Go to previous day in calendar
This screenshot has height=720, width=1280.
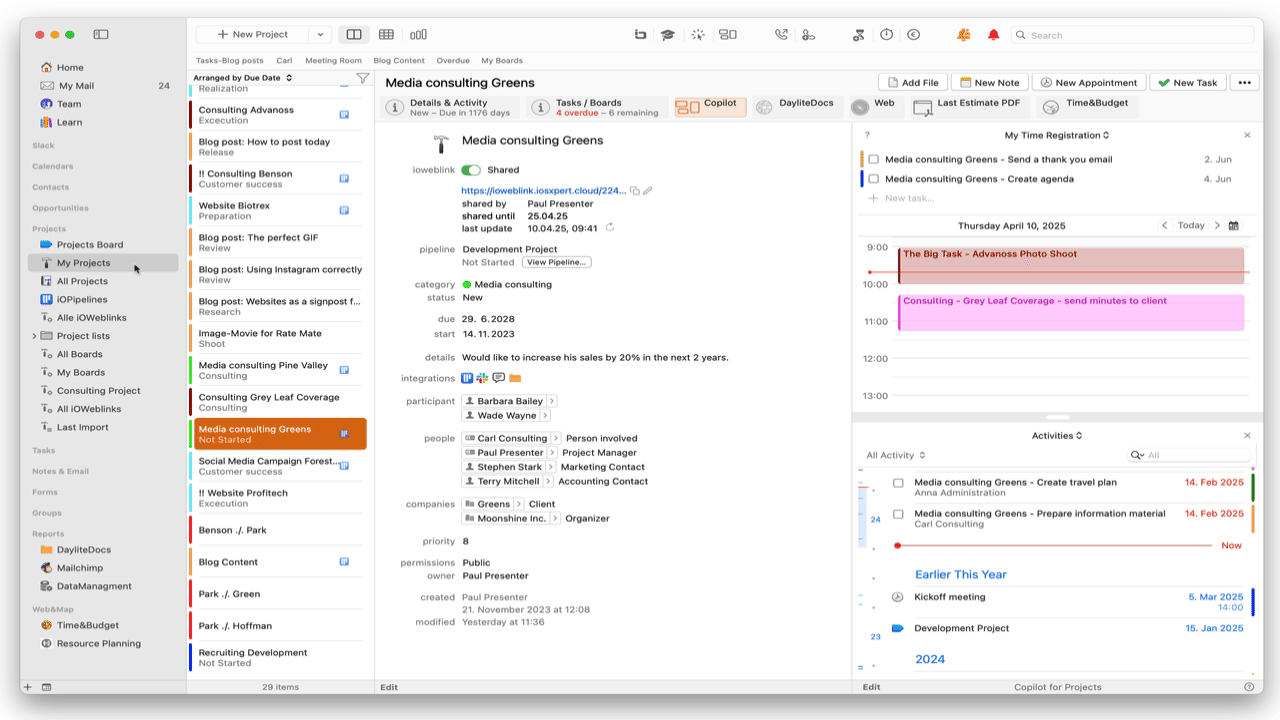pos(1164,226)
